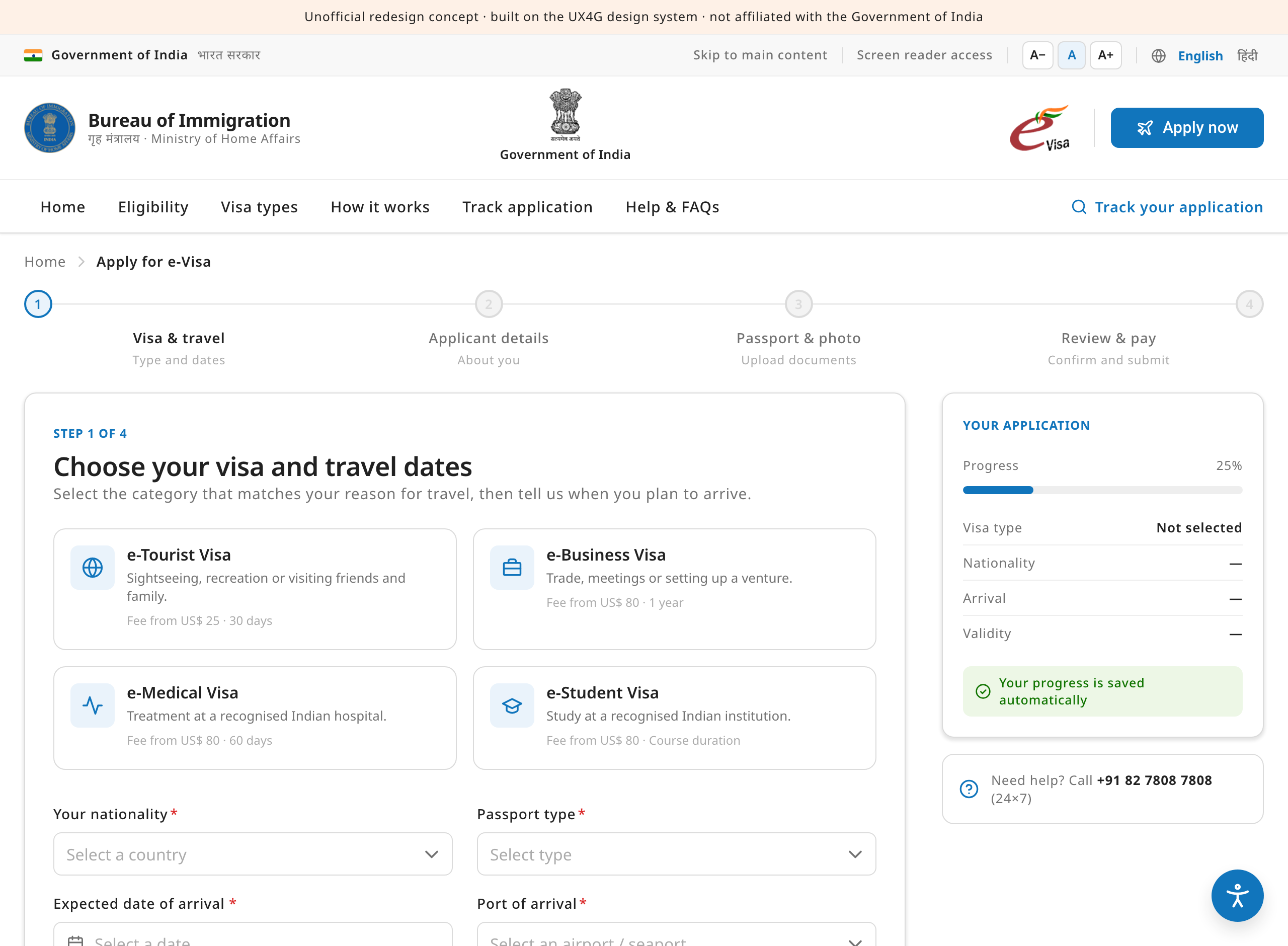Select the e-Business Visa option
The width and height of the screenshot is (1288, 946).
point(674,589)
